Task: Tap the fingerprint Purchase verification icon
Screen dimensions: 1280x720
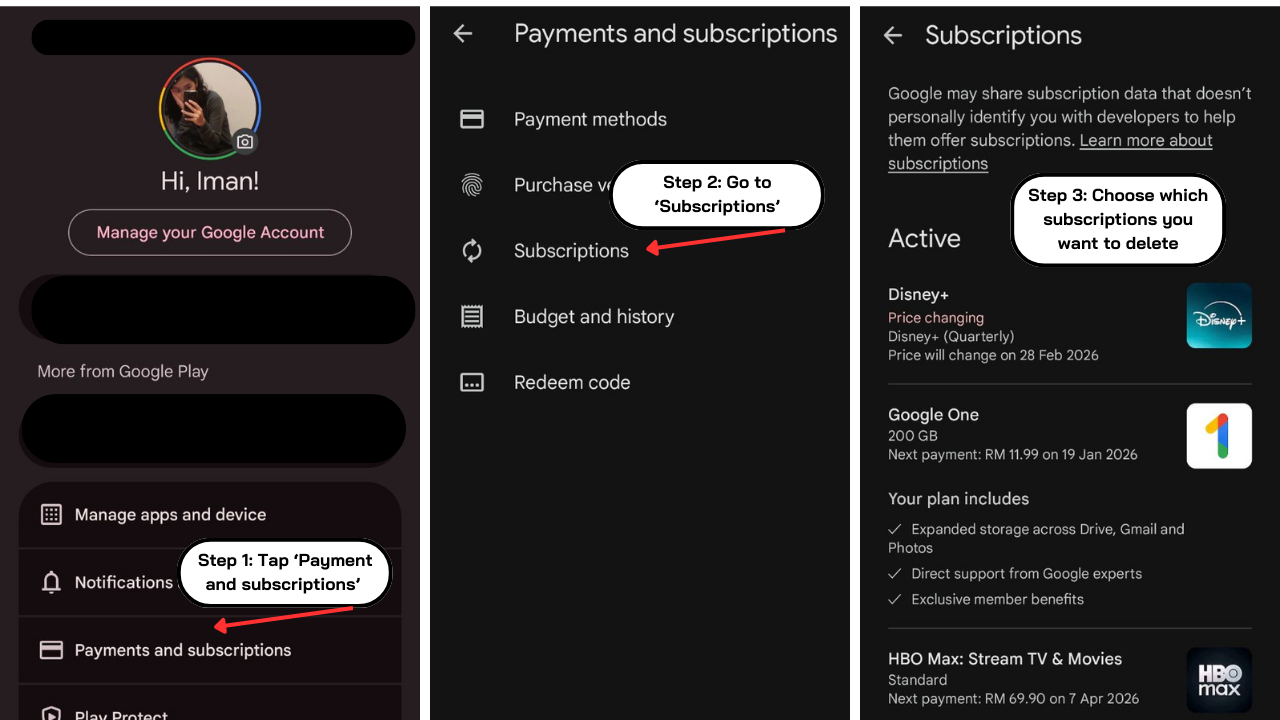Action: [472, 185]
